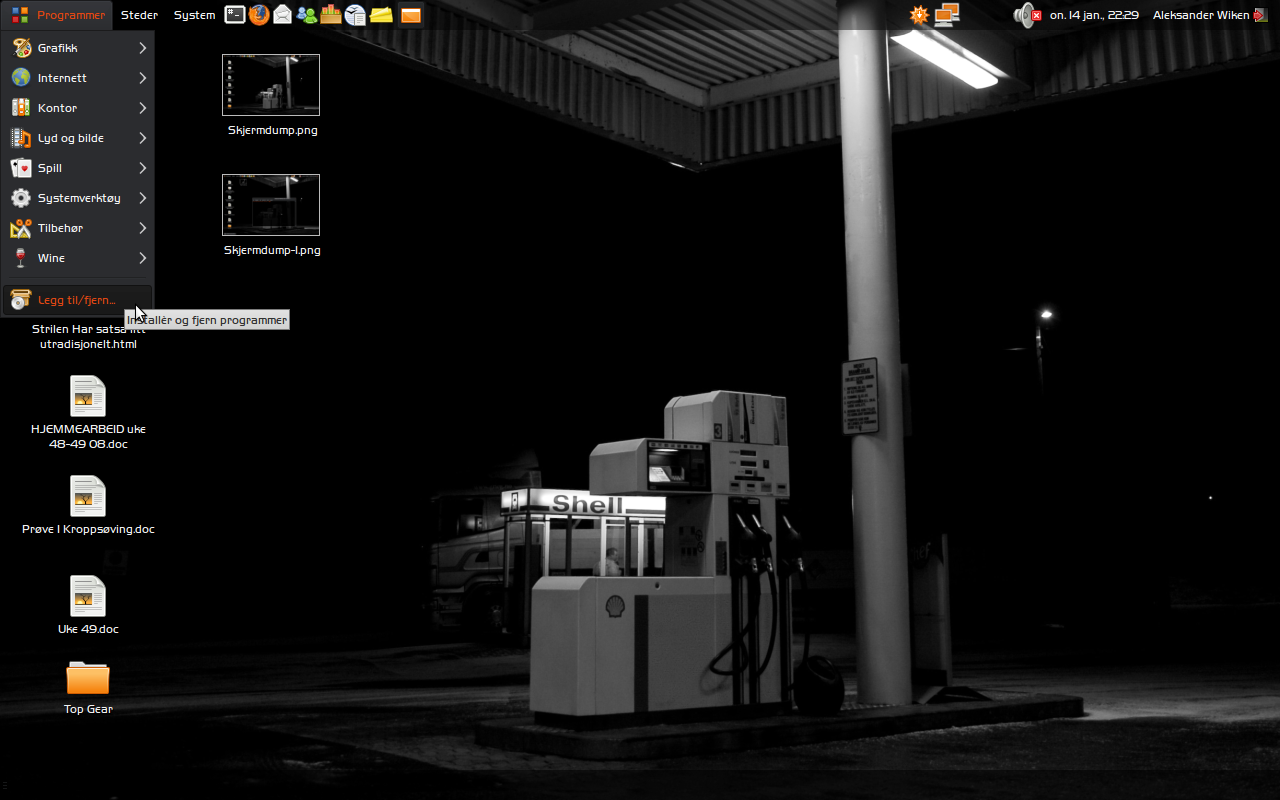Select the Top Gear folder
Image resolution: width=1280 pixels, height=800 pixels.
pos(88,677)
